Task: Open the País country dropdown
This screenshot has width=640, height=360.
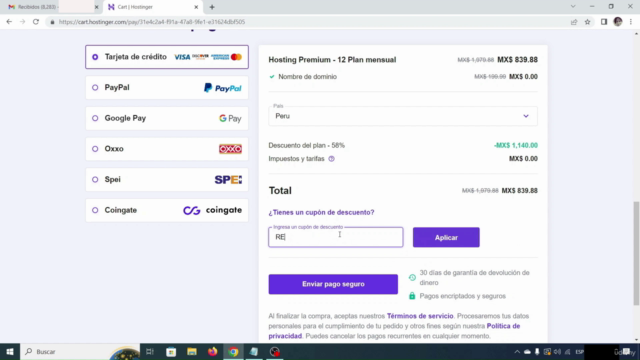Action: (x=403, y=116)
